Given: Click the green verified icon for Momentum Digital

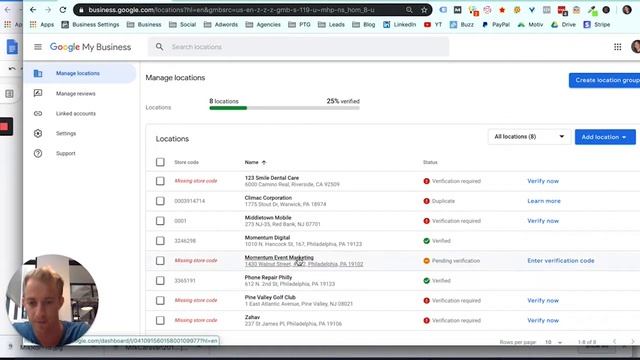Looking at the screenshot, I should click(x=427, y=241).
